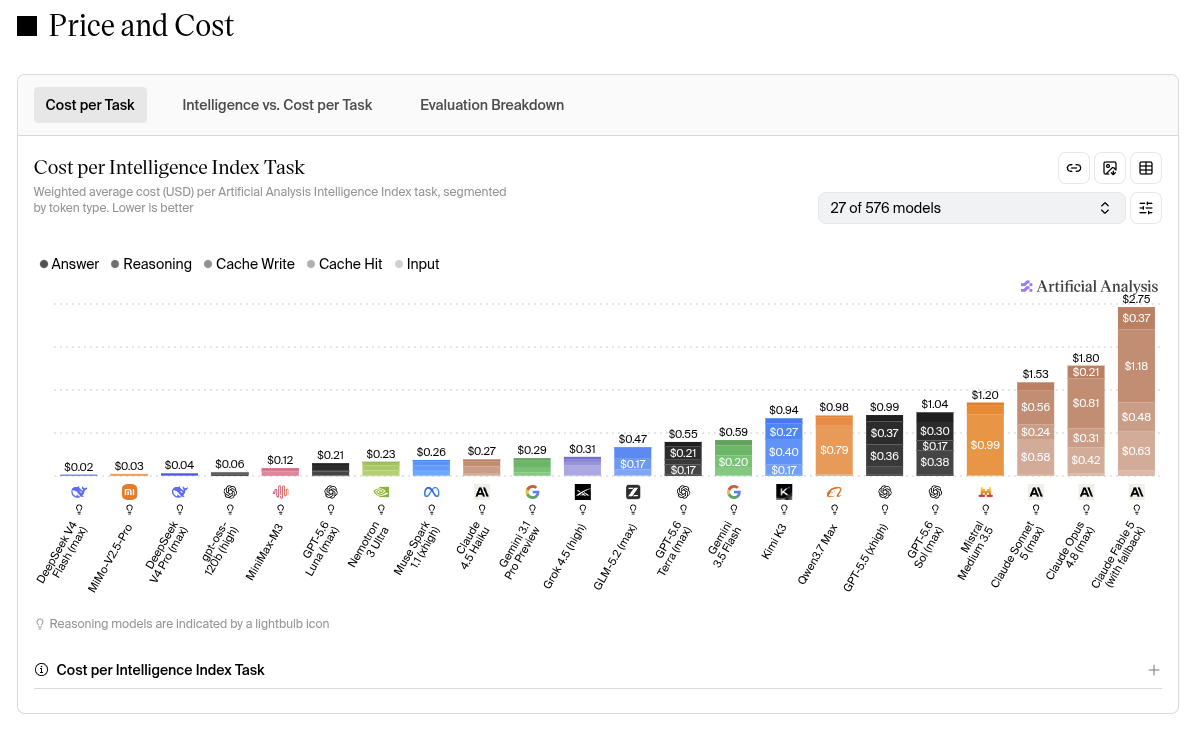The height and width of the screenshot is (740, 1194).
Task: Click the Claude Fable 5 Anthropic logo
Action: (1136, 492)
